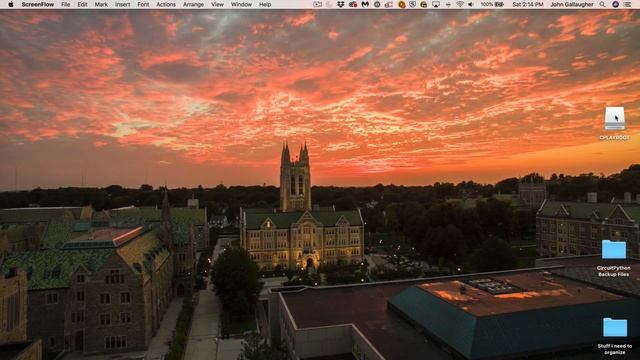This screenshot has height=360, width=640.
Task: Click the ScreenFlow recording camera menu bar icon
Action: [317, 4]
